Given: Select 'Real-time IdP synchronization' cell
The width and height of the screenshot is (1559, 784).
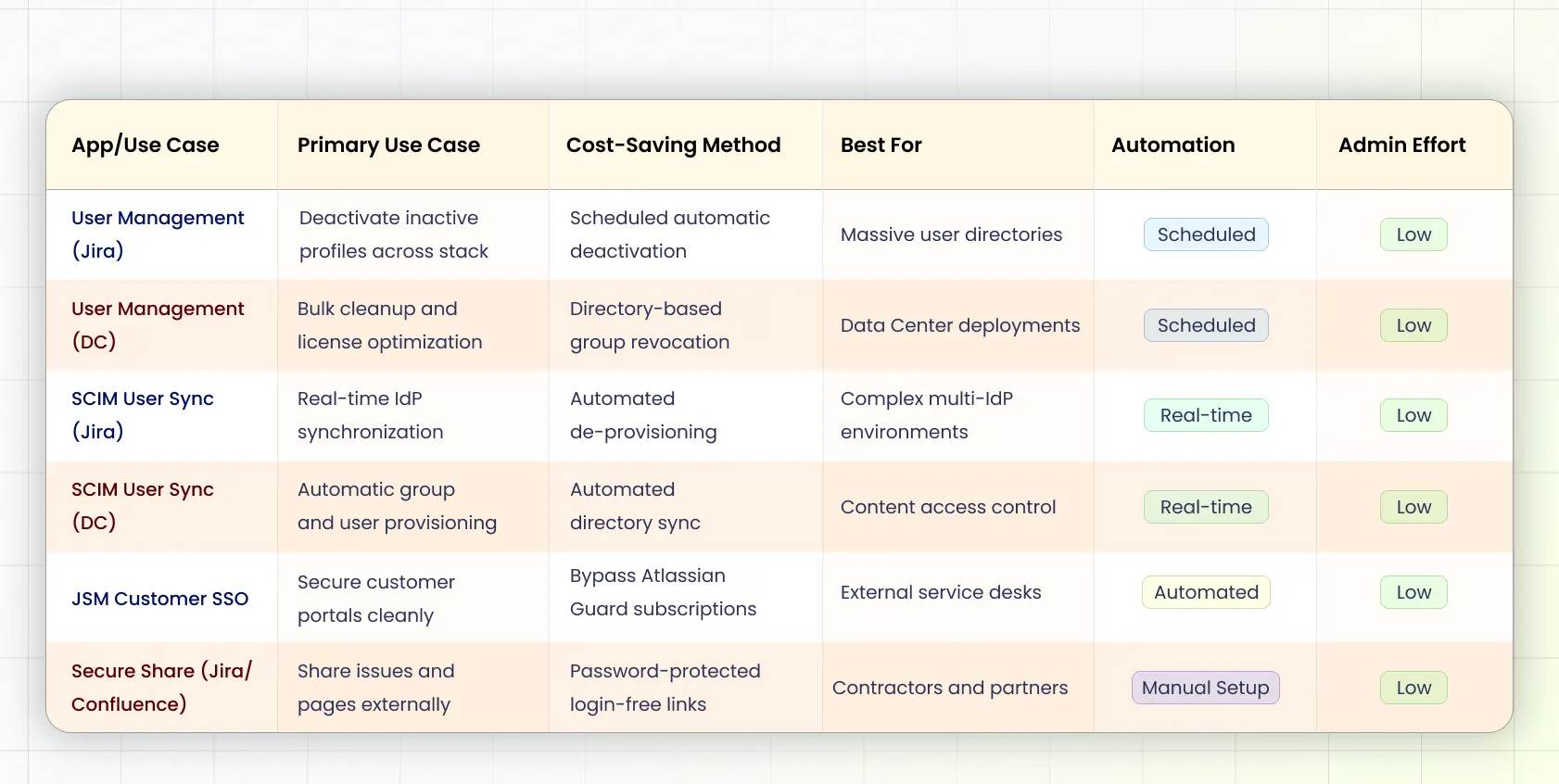Looking at the screenshot, I should 413,415.
